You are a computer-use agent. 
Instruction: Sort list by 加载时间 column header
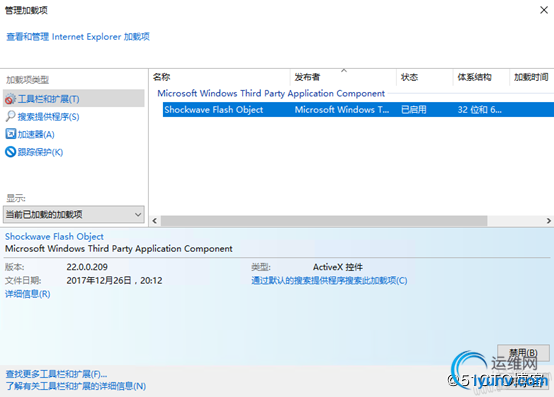(532, 77)
